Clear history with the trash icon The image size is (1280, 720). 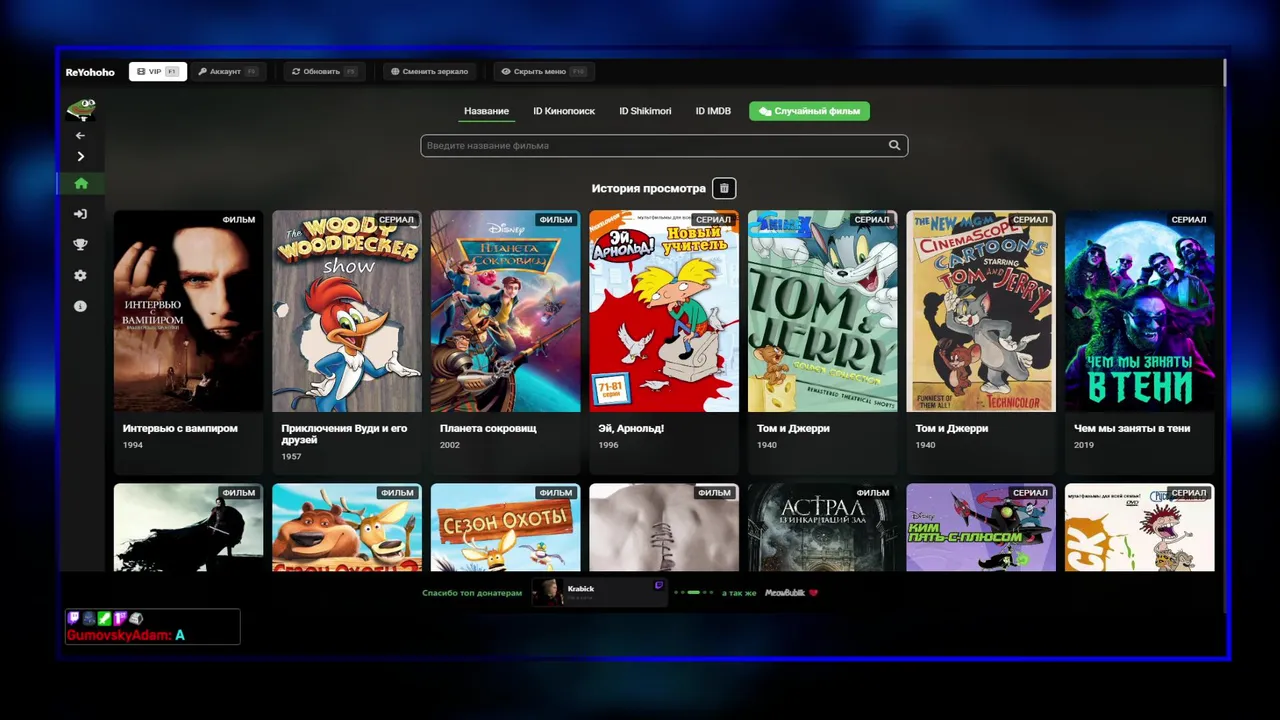724,188
